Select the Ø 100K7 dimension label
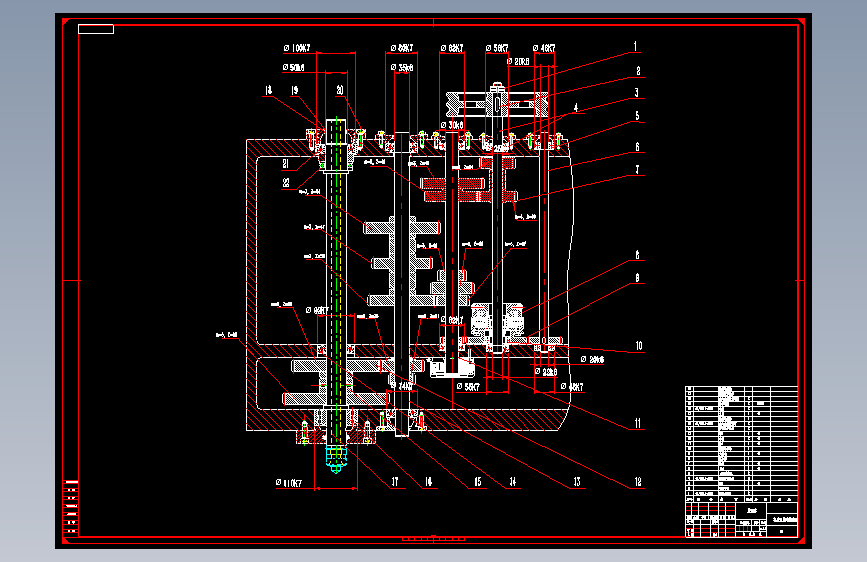The width and height of the screenshot is (867, 562). click(297, 49)
